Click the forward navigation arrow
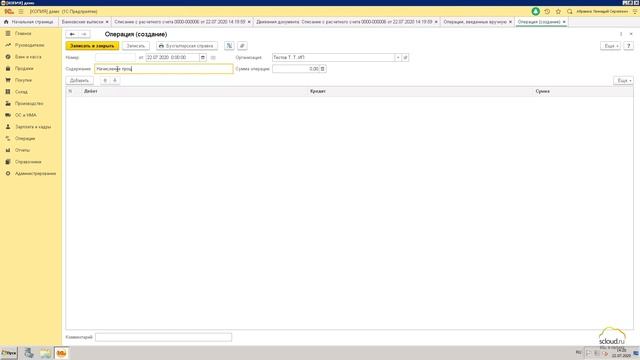The image size is (640, 360). tap(84, 34)
